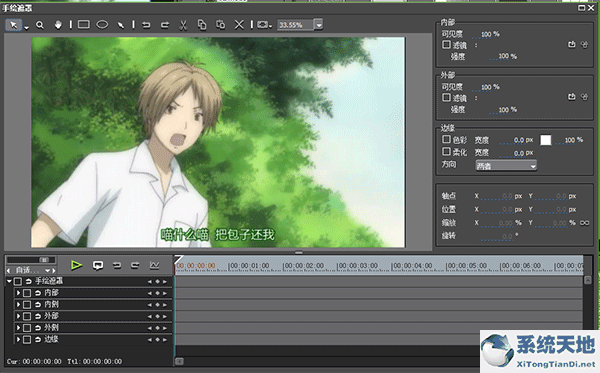600x373 pixels.
Task: Click the timeline vertical scrollbar thumb
Action: [x=588, y=280]
